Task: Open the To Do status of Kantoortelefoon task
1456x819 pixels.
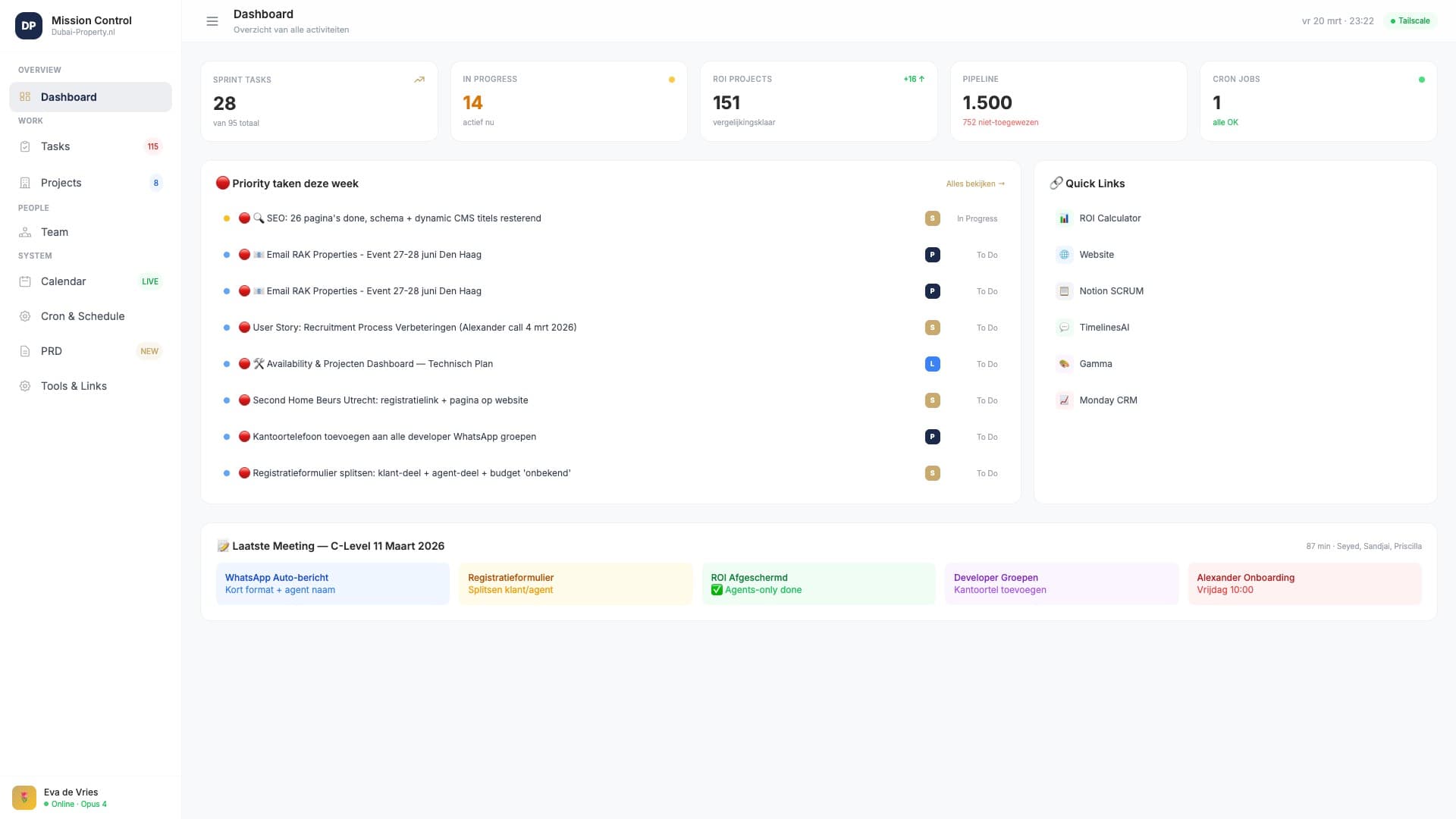Action: click(987, 437)
